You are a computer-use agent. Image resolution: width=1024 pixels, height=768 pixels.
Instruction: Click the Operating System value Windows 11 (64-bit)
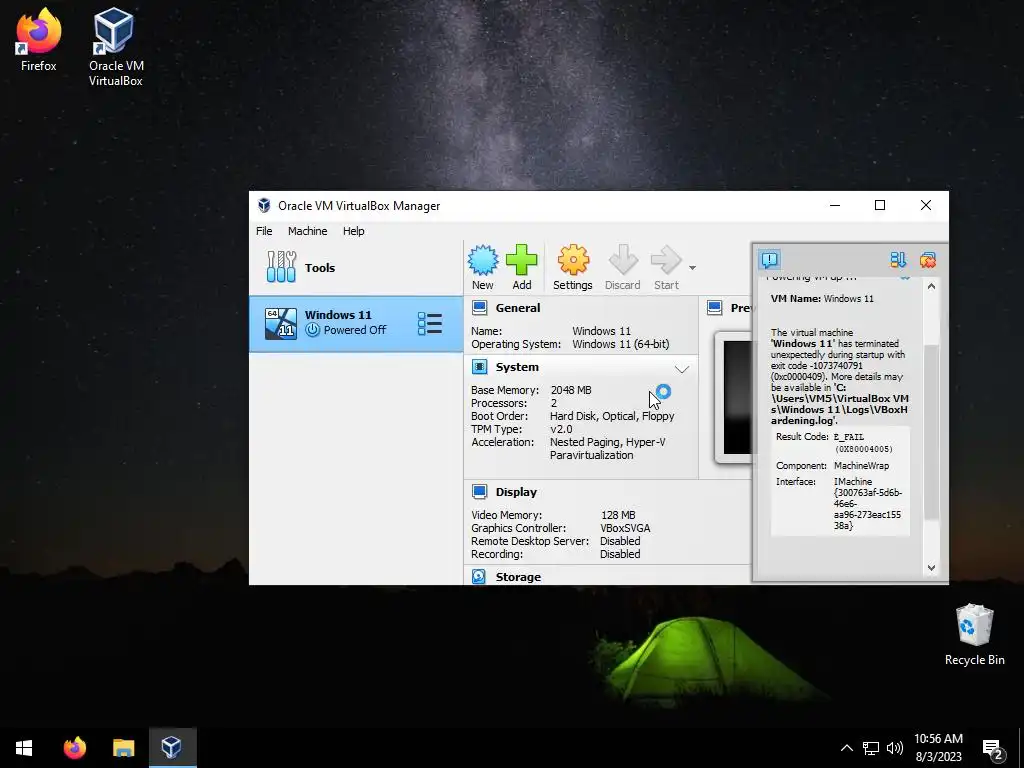(x=620, y=344)
